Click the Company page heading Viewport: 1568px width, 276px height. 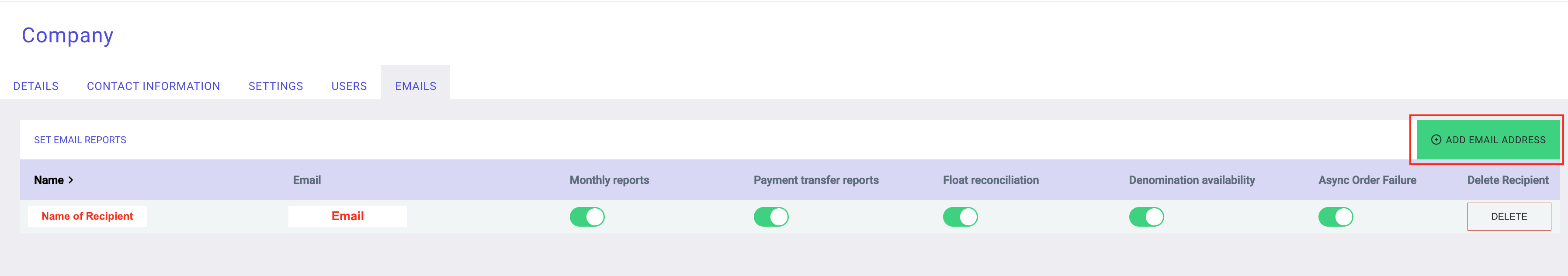pyautogui.click(x=68, y=35)
